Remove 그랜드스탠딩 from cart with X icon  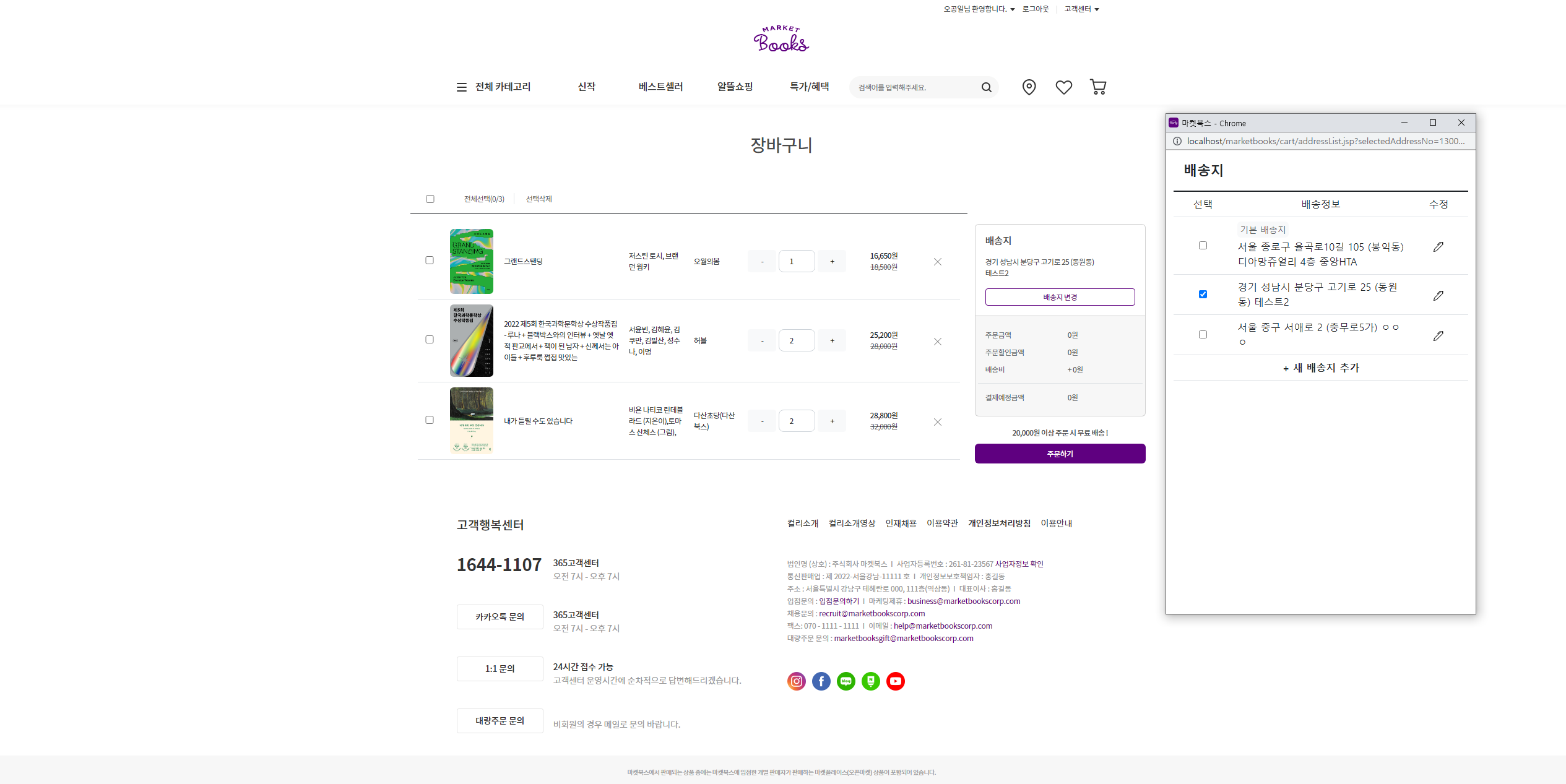point(937,262)
